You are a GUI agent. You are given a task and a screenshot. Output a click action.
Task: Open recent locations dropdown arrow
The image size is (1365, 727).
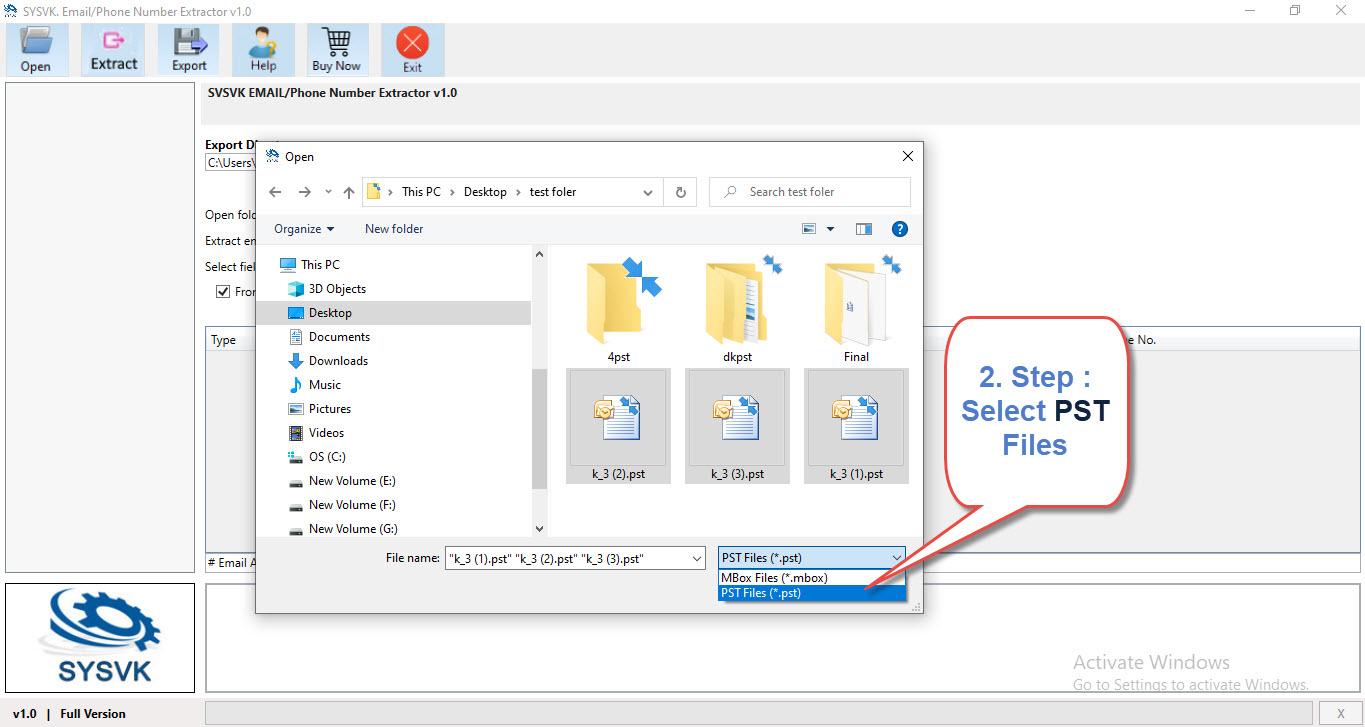tap(328, 192)
